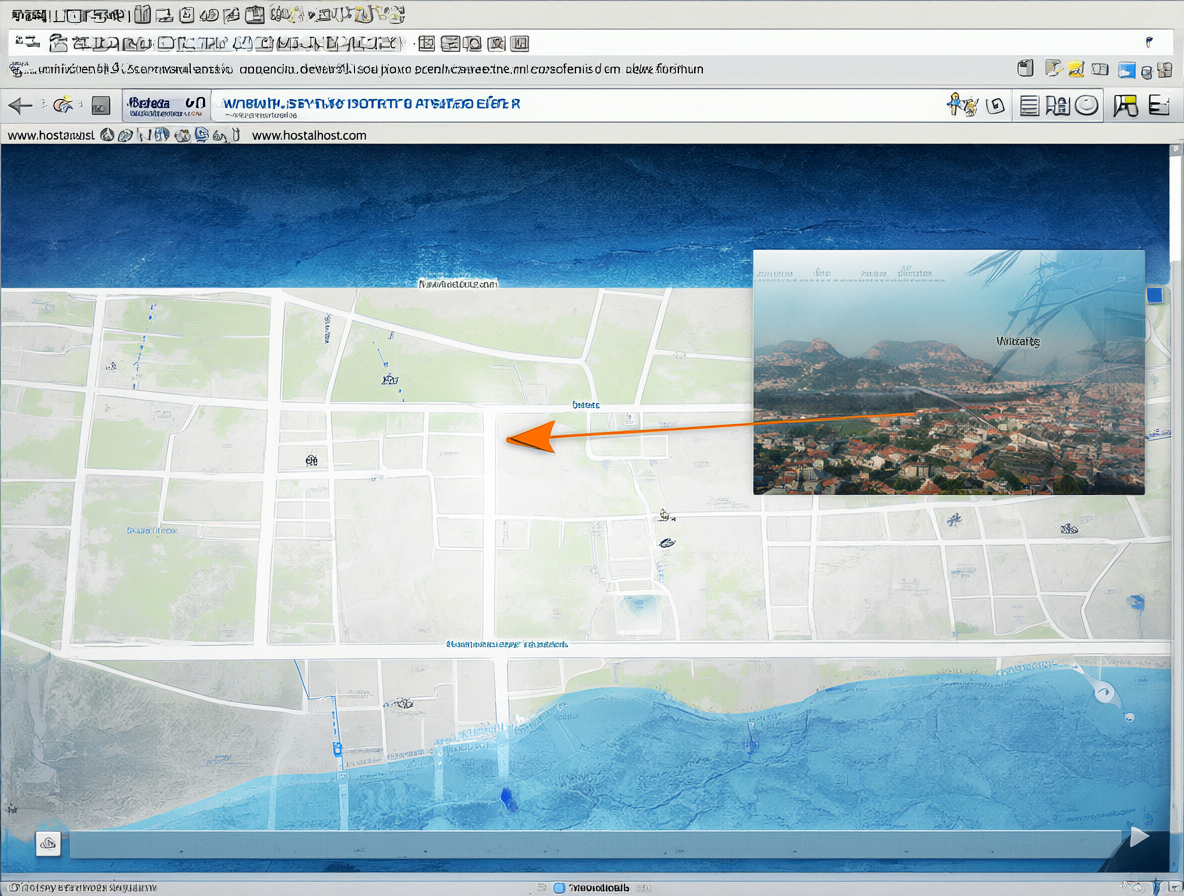Click the round circle button in navigation bar
Viewport: 1184px width, 896px height.
1086,106
